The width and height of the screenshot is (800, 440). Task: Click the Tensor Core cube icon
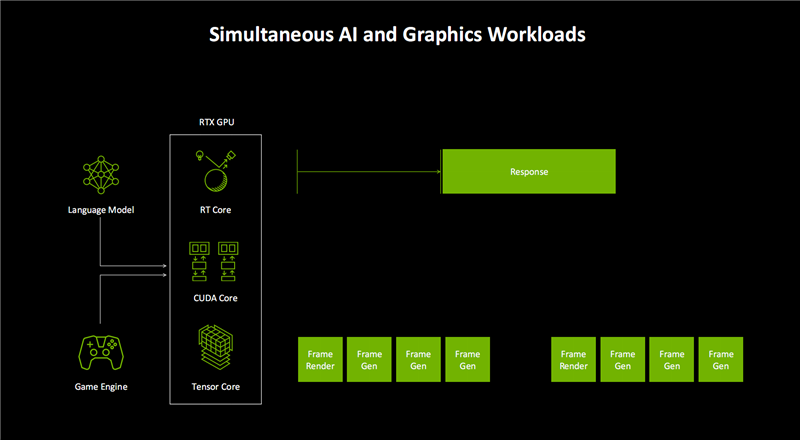tap(218, 349)
